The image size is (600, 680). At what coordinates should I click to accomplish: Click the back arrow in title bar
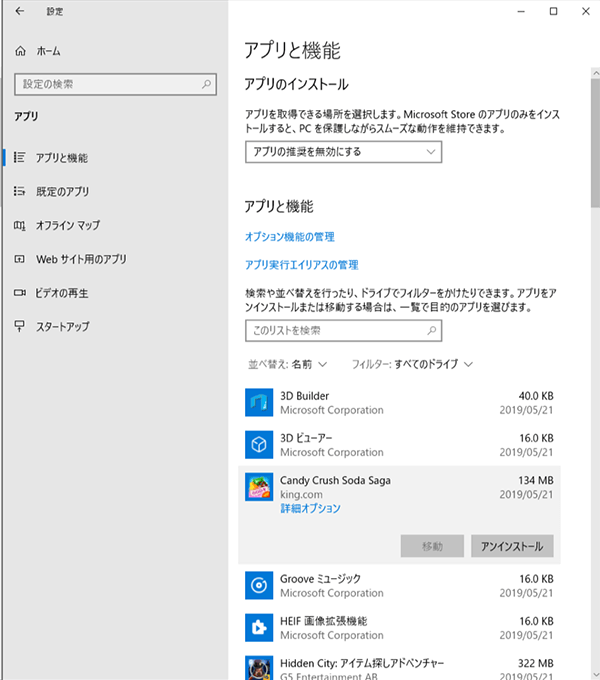click(20, 11)
